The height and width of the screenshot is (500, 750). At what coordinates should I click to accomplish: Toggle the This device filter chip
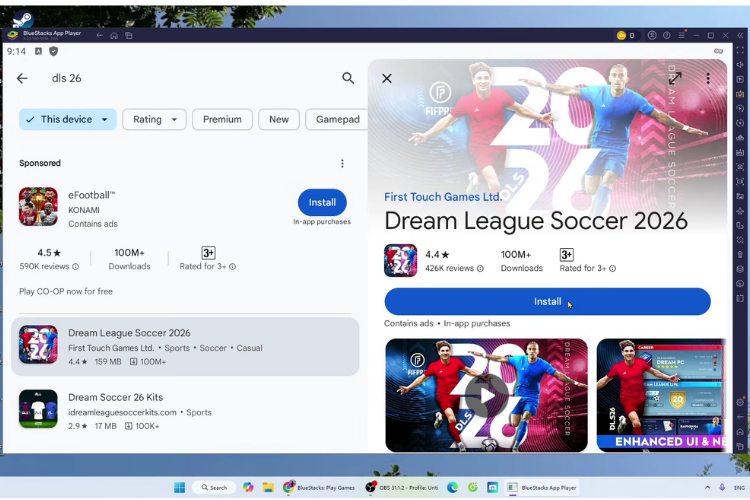click(x=68, y=120)
